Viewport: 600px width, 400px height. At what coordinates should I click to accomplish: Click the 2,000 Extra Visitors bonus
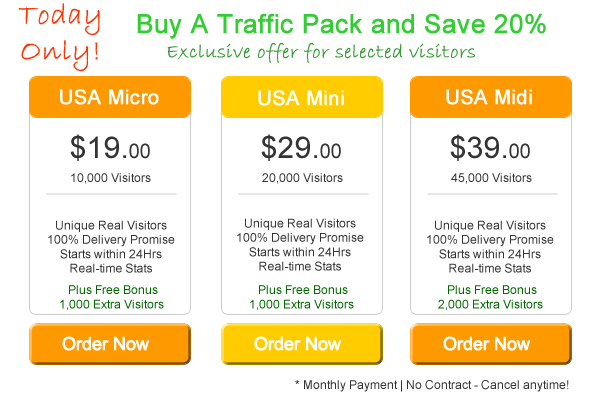tap(490, 304)
